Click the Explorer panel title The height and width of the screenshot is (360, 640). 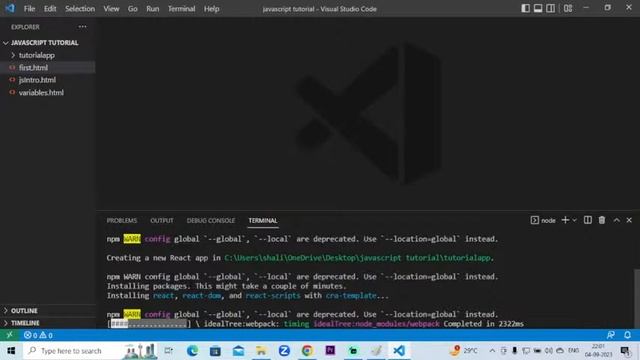(x=25, y=27)
